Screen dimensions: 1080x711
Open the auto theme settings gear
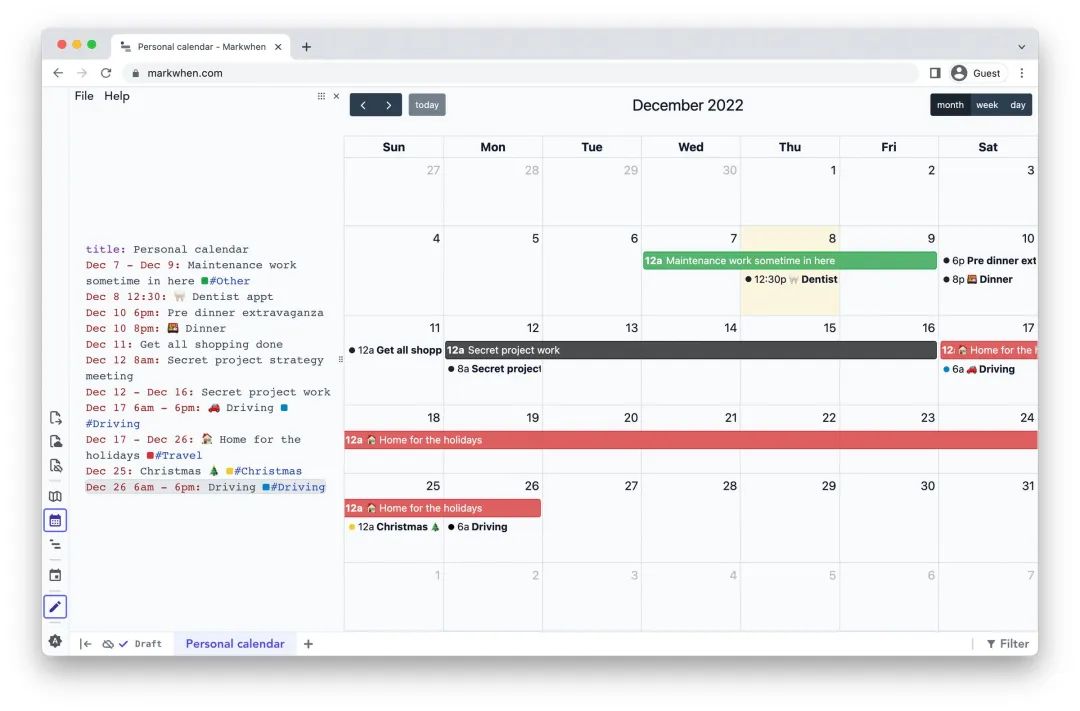(x=55, y=641)
